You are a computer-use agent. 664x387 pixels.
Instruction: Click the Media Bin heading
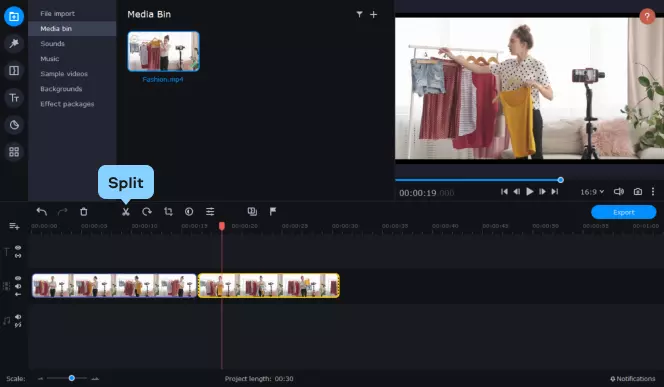pos(149,14)
